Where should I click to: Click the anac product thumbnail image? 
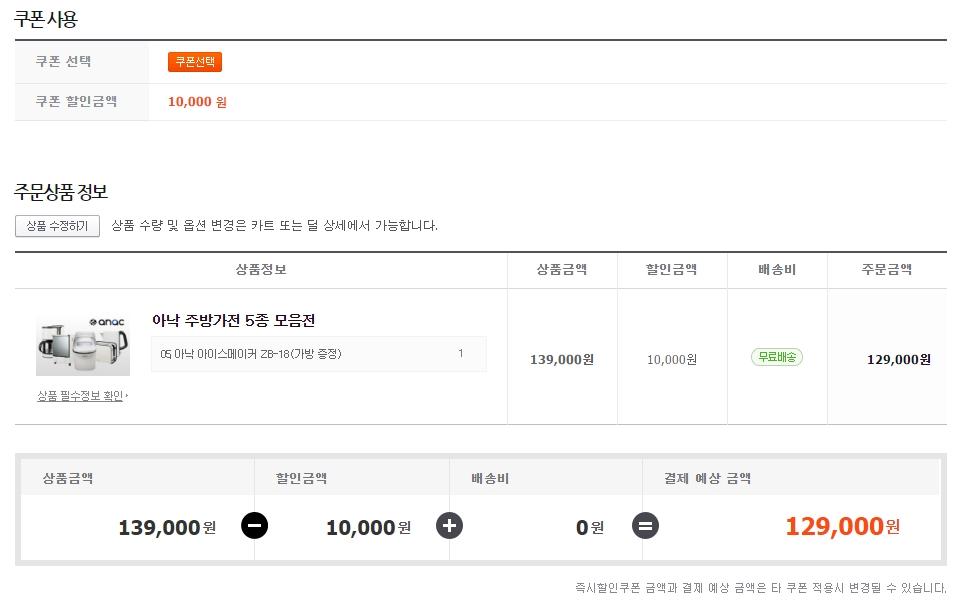83,345
